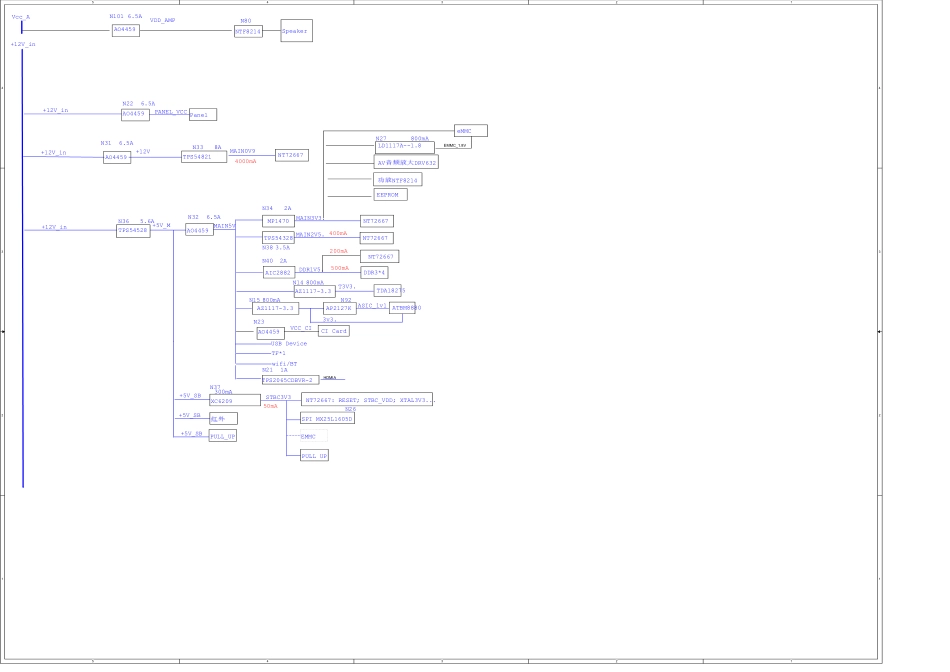Click the TPS2065CDBVR-2 block

click(x=289, y=380)
